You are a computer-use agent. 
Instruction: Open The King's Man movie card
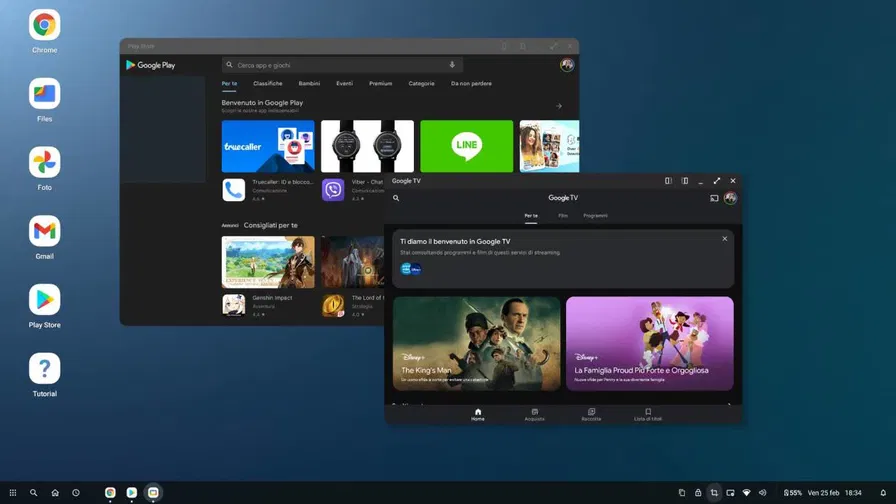476,343
